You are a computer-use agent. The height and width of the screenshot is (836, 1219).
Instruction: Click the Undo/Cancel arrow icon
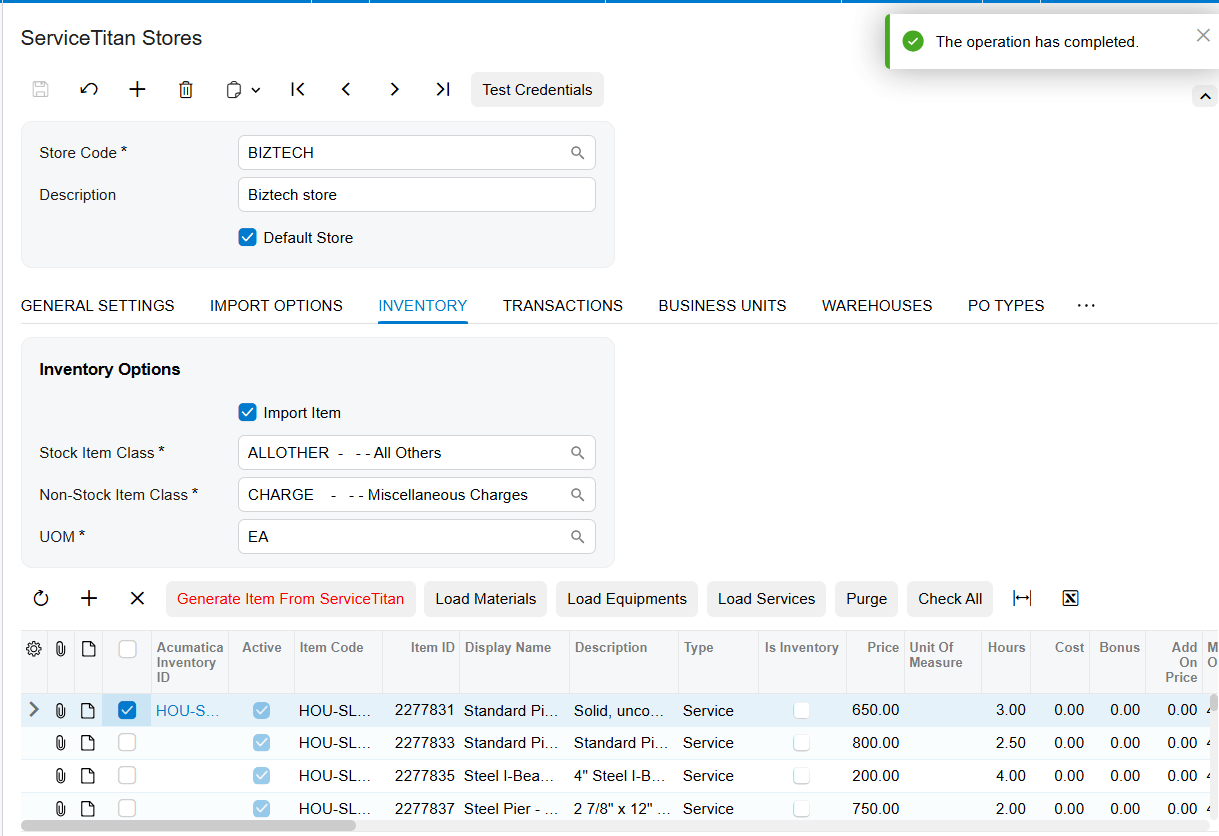pyautogui.click(x=89, y=89)
